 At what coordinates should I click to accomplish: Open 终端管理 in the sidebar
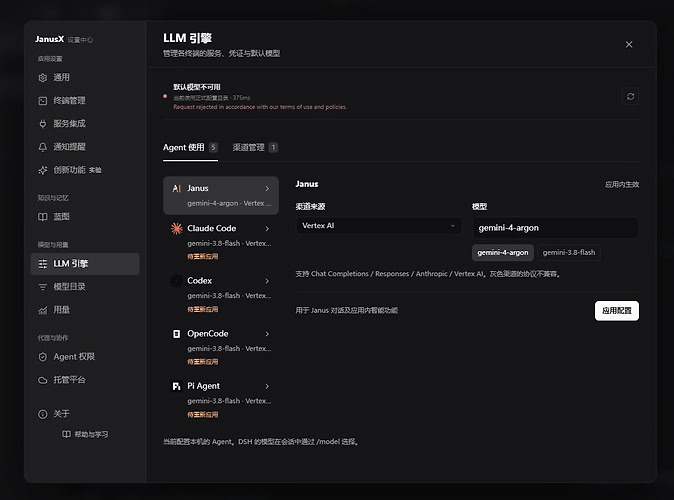point(85,101)
